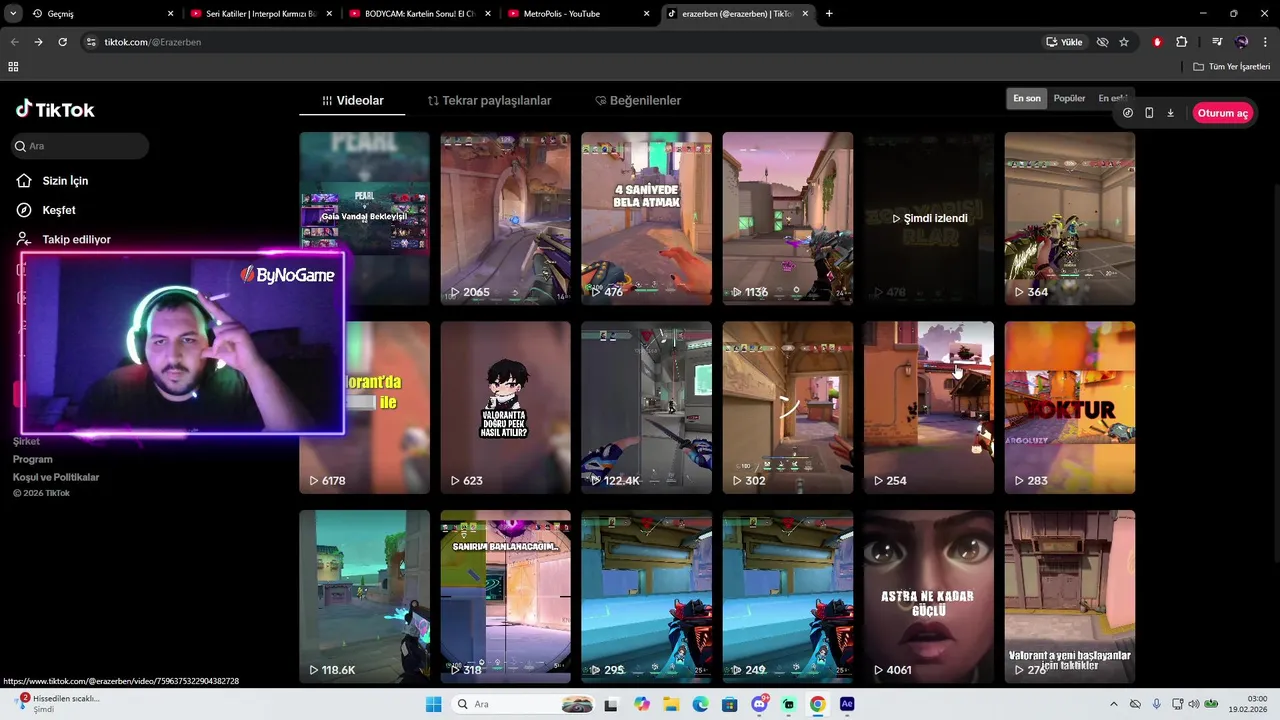The image size is (1280, 720).
Task: Open the video with 2065 views
Action: point(505,218)
